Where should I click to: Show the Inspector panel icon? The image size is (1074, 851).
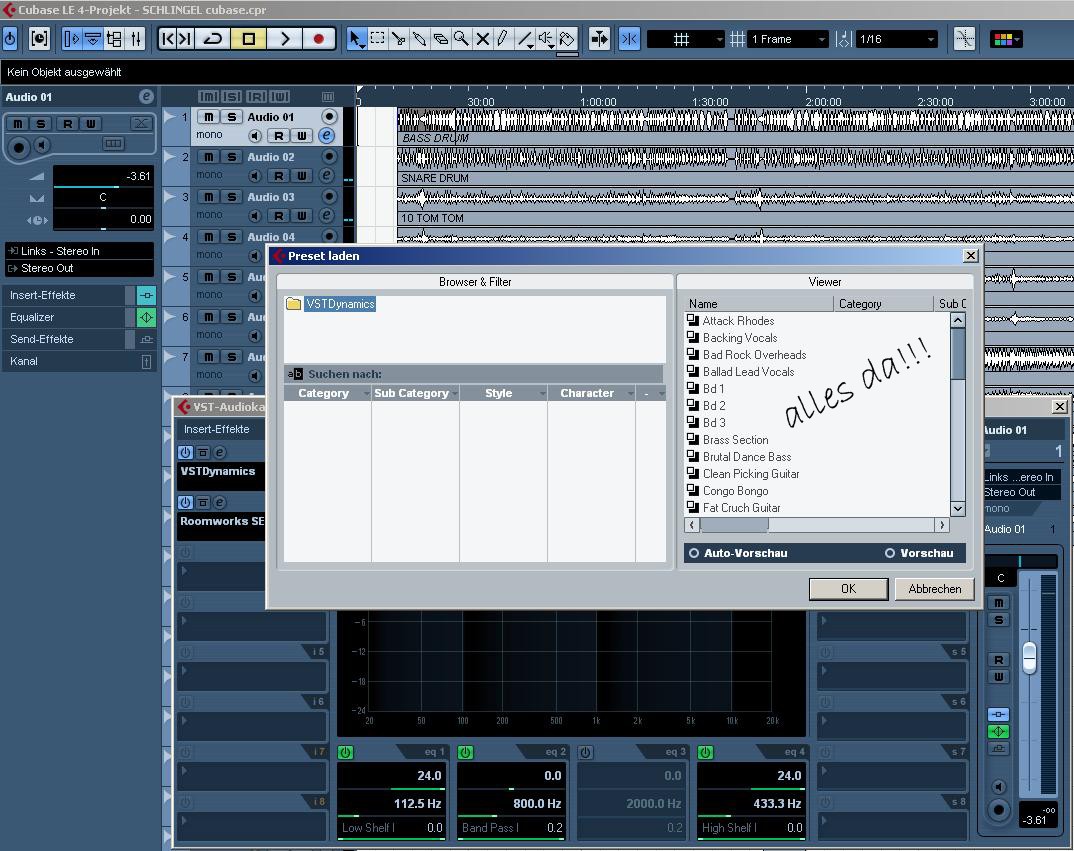coord(71,38)
